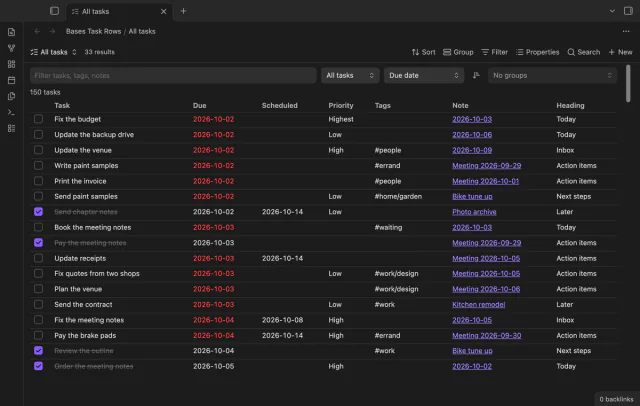Click the Send the contract task
This screenshot has height=406, width=640.
pos(83,304)
